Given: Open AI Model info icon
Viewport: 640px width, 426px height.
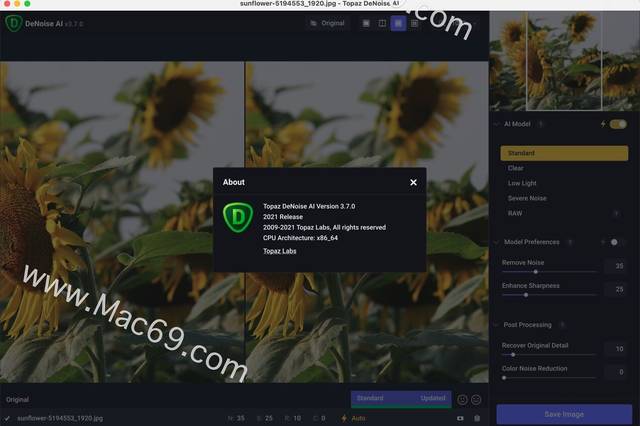Looking at the screenshot, I should [541, 124].
